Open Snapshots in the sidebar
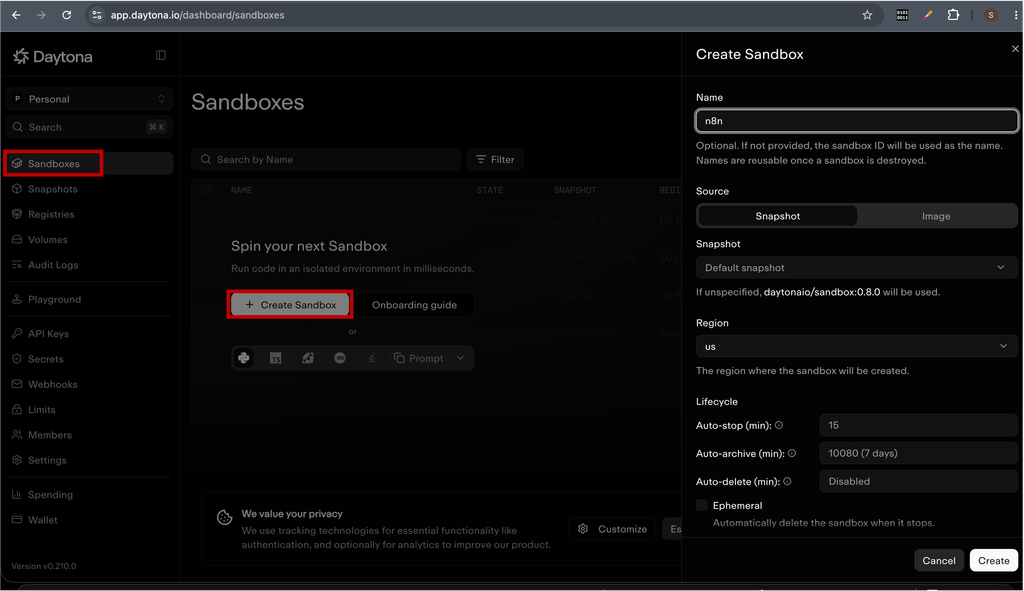Viewport: 1024px width, 591px height. 53,189
